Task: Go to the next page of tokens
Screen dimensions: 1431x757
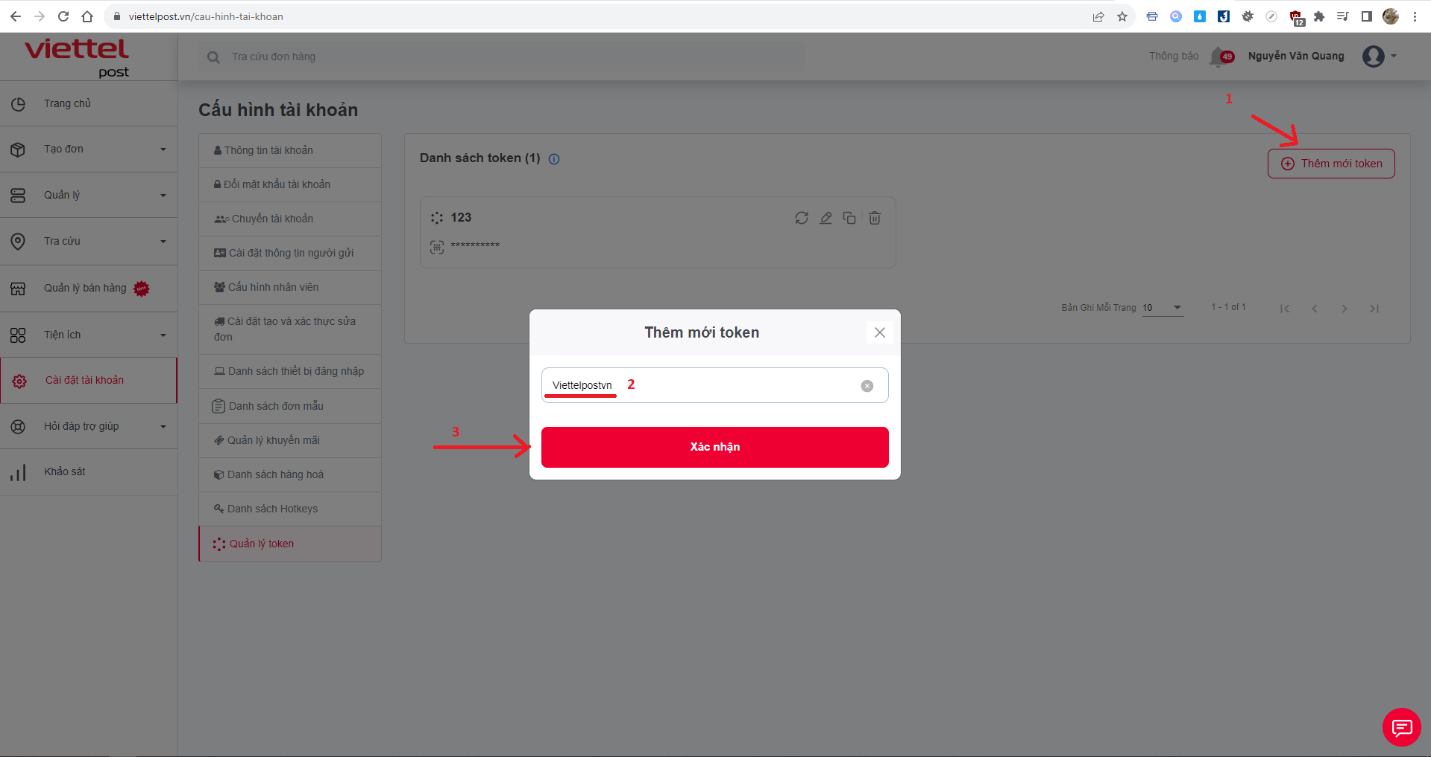Action: click(1345, 308)
